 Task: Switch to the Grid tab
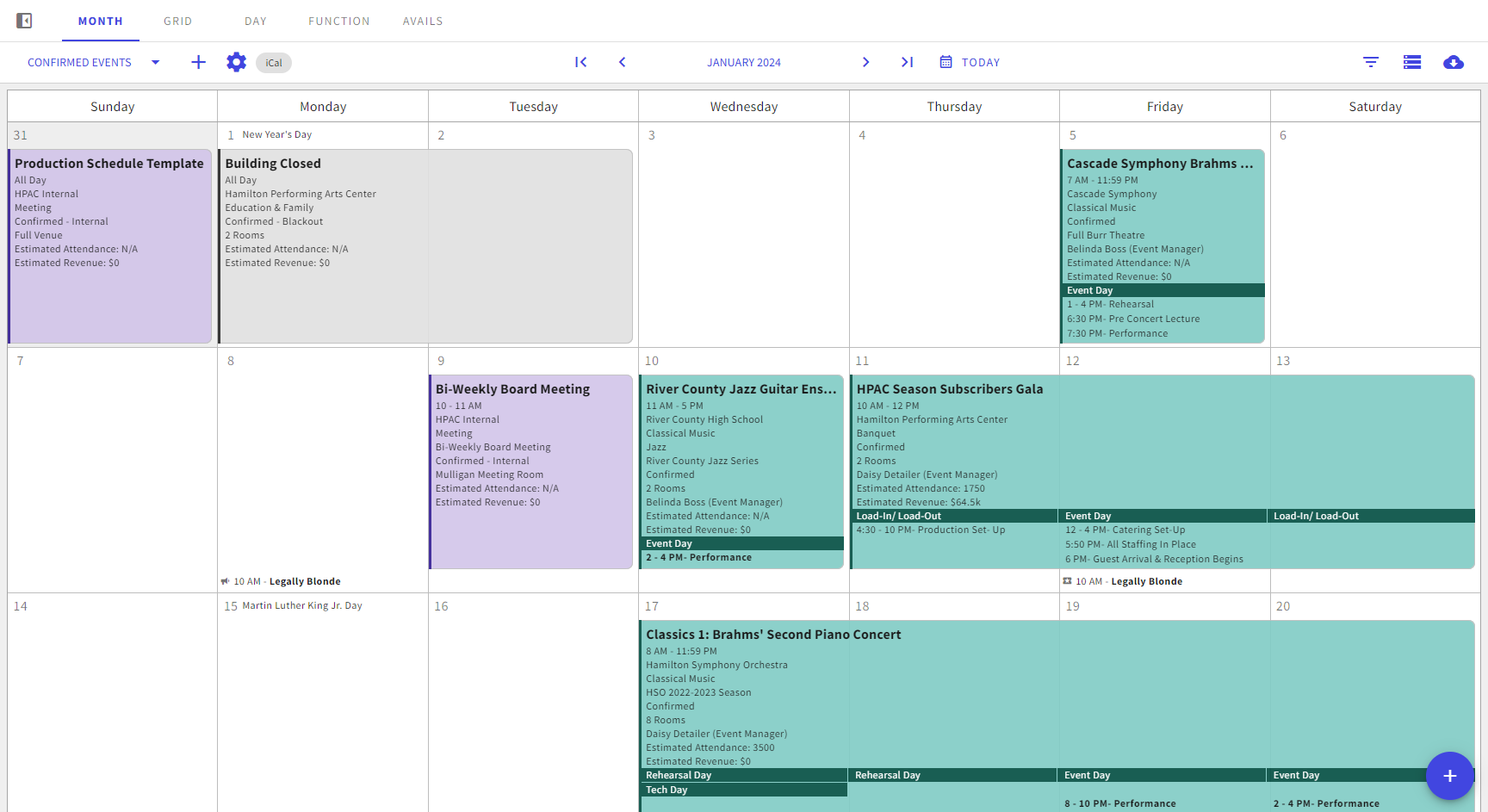point(178,21)
